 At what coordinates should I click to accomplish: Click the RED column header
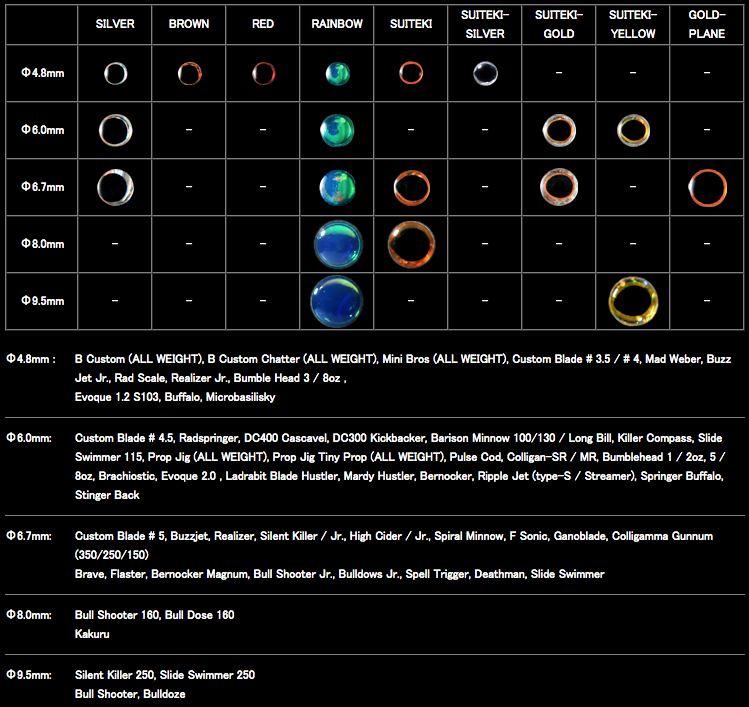263,24
